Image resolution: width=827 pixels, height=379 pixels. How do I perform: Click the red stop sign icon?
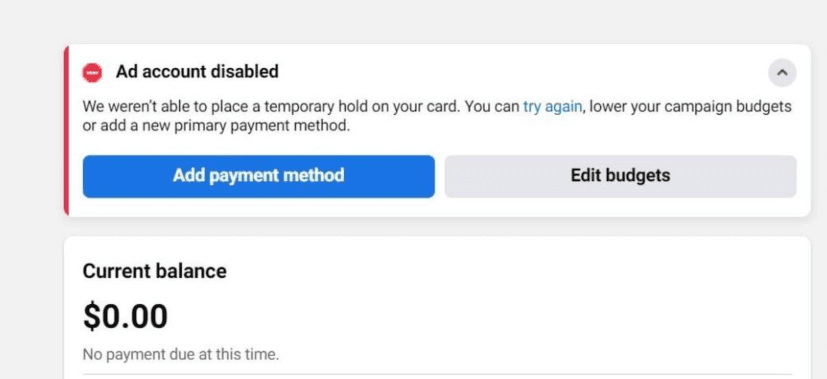point(92,72)
